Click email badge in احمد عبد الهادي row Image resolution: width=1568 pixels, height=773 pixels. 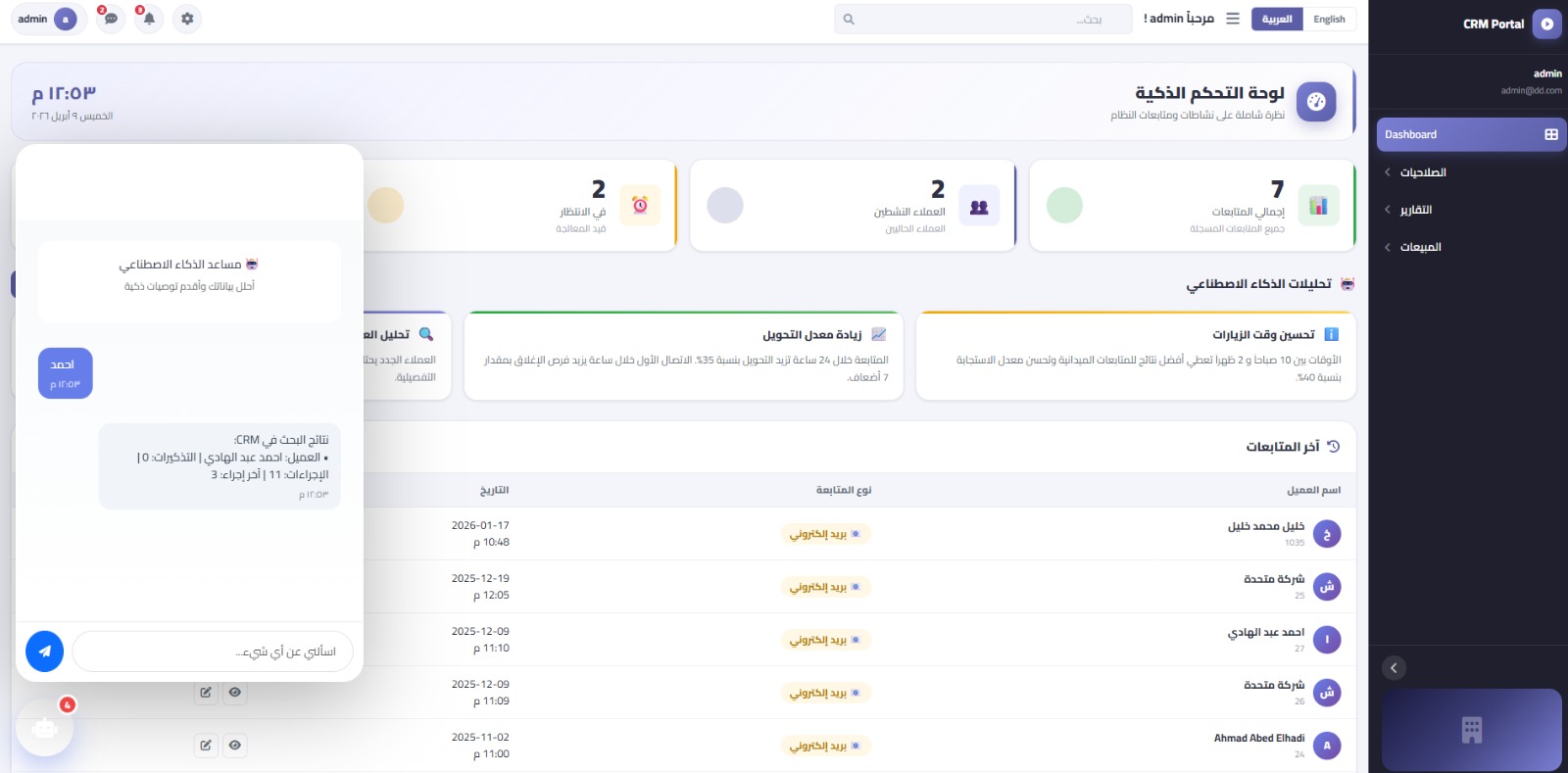pos(826,640)
